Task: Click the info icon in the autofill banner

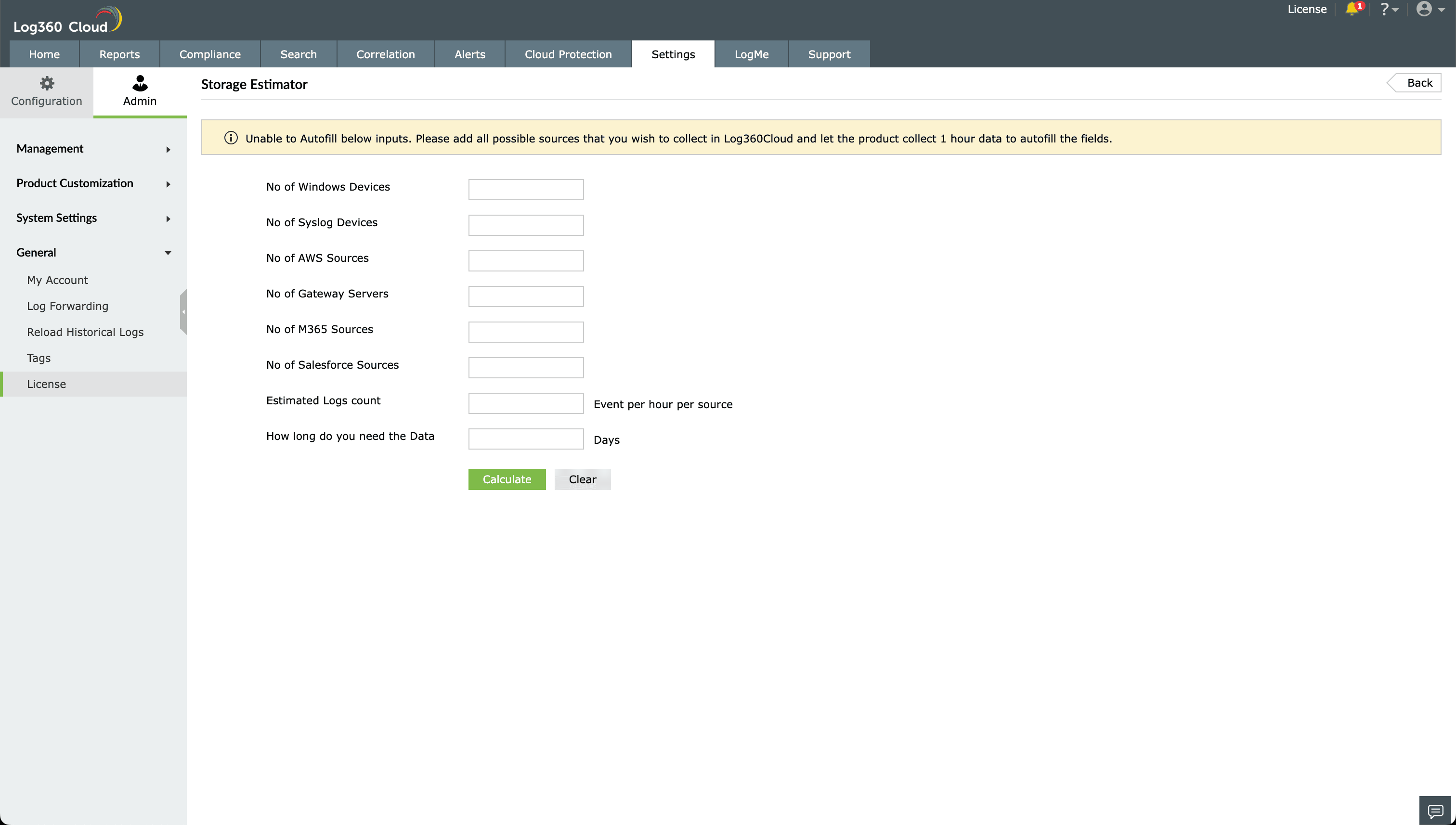Action: pyautogui.click(x=230, y=137)
